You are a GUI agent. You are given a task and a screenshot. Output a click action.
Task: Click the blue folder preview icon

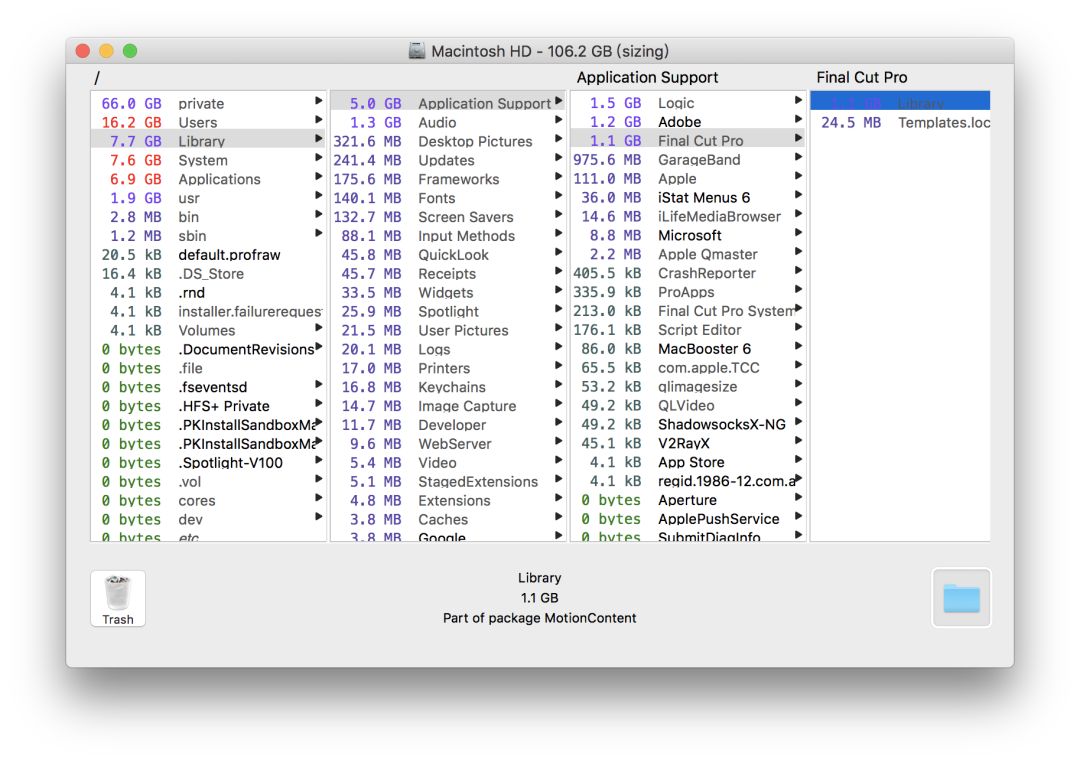tap(961, 598)
